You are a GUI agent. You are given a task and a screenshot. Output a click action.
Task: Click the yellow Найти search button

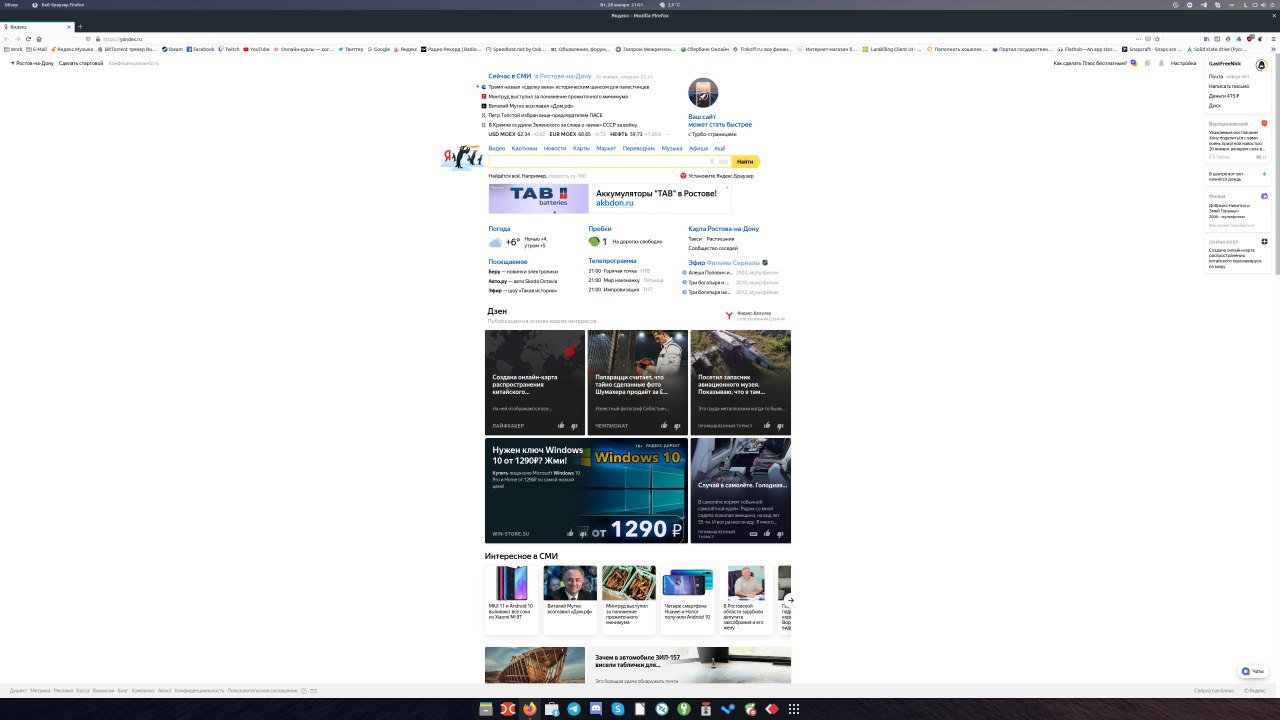(746, 161)
